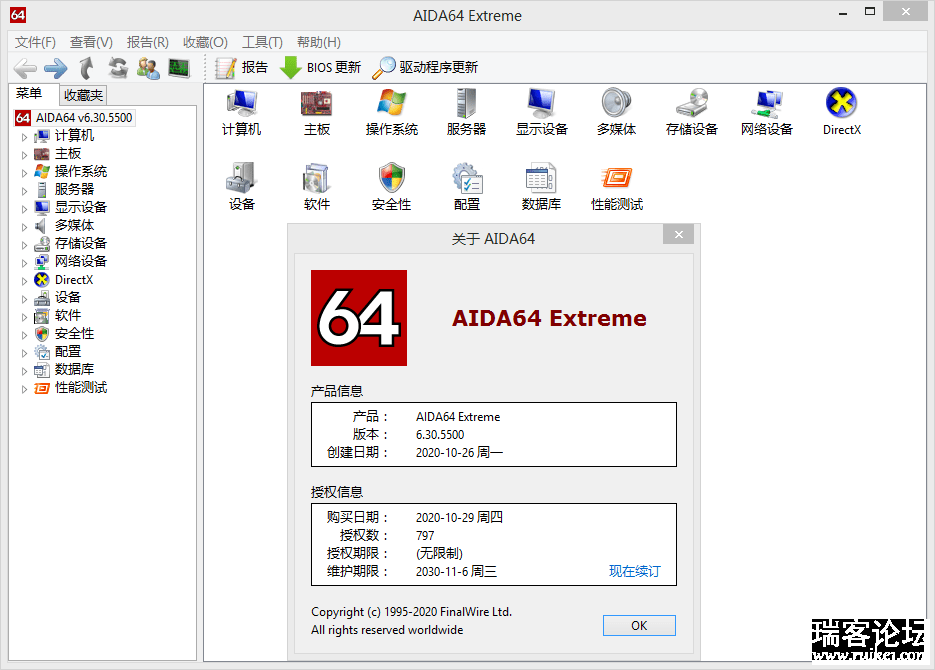Open the 查看(V) menu
The width and height of the screenshot is (935, 670).
click(91, 42)
